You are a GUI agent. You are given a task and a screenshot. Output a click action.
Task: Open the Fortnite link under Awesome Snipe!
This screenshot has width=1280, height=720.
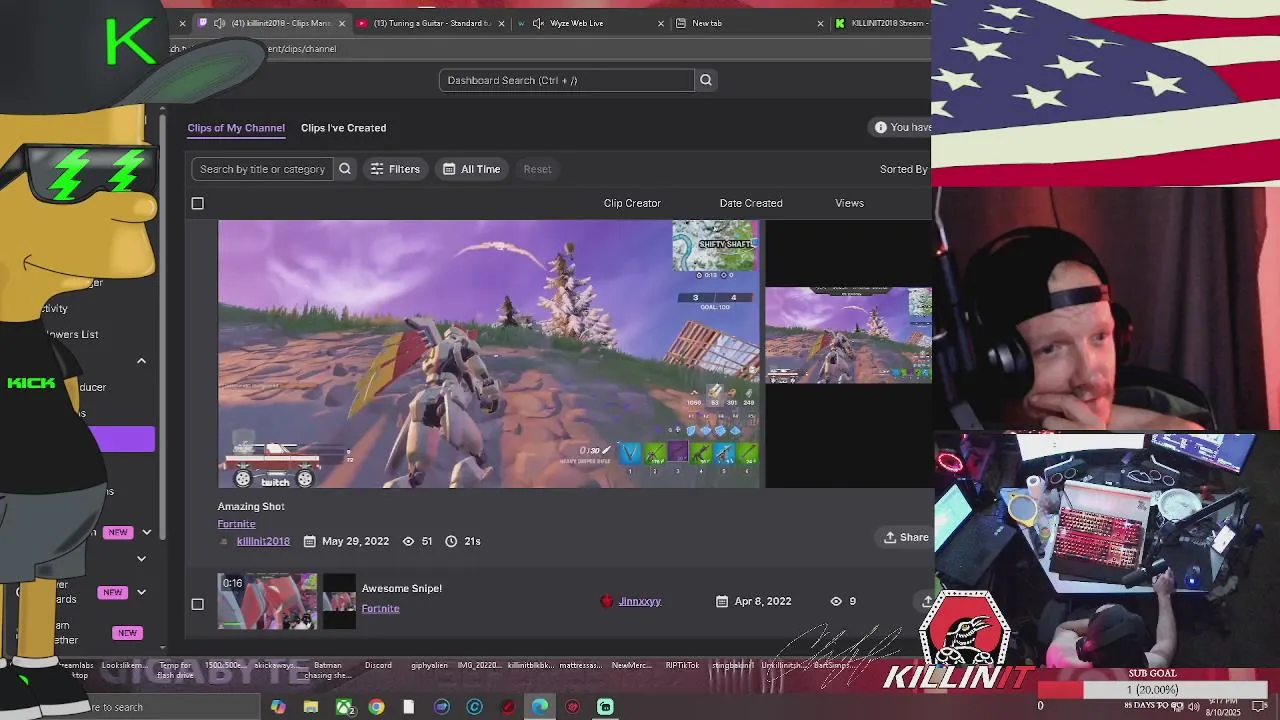(380, 608)
